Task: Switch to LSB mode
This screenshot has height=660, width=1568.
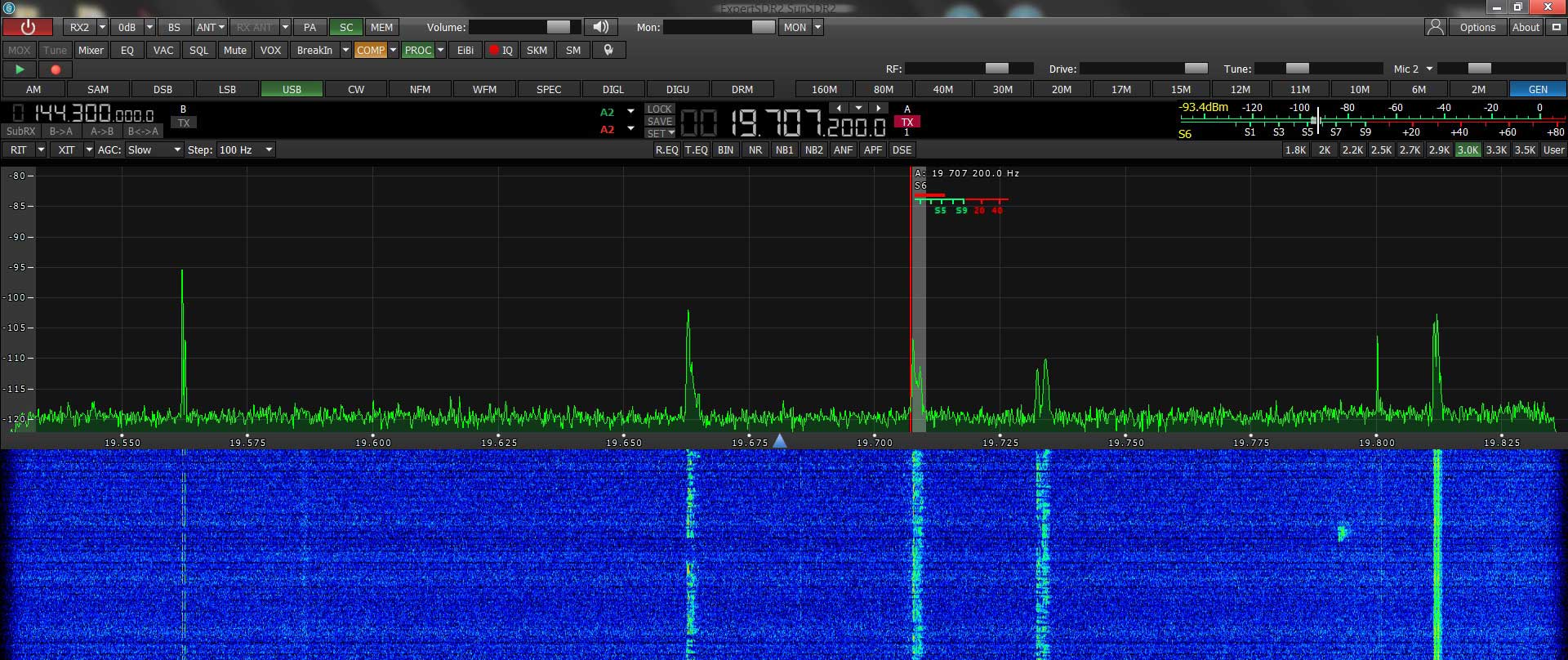Action: click(x=227, y=89)
